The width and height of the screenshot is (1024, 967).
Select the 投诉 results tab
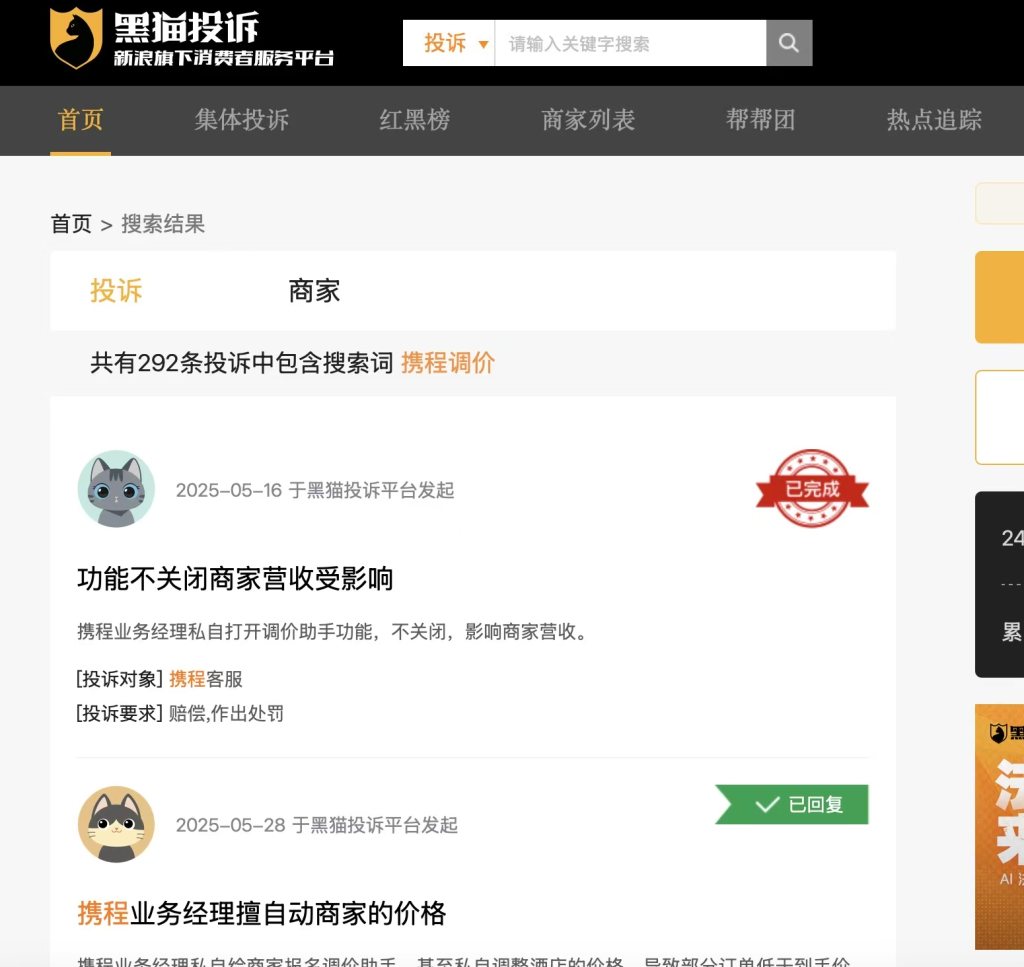pyautogui.click(x=116, y=291)
